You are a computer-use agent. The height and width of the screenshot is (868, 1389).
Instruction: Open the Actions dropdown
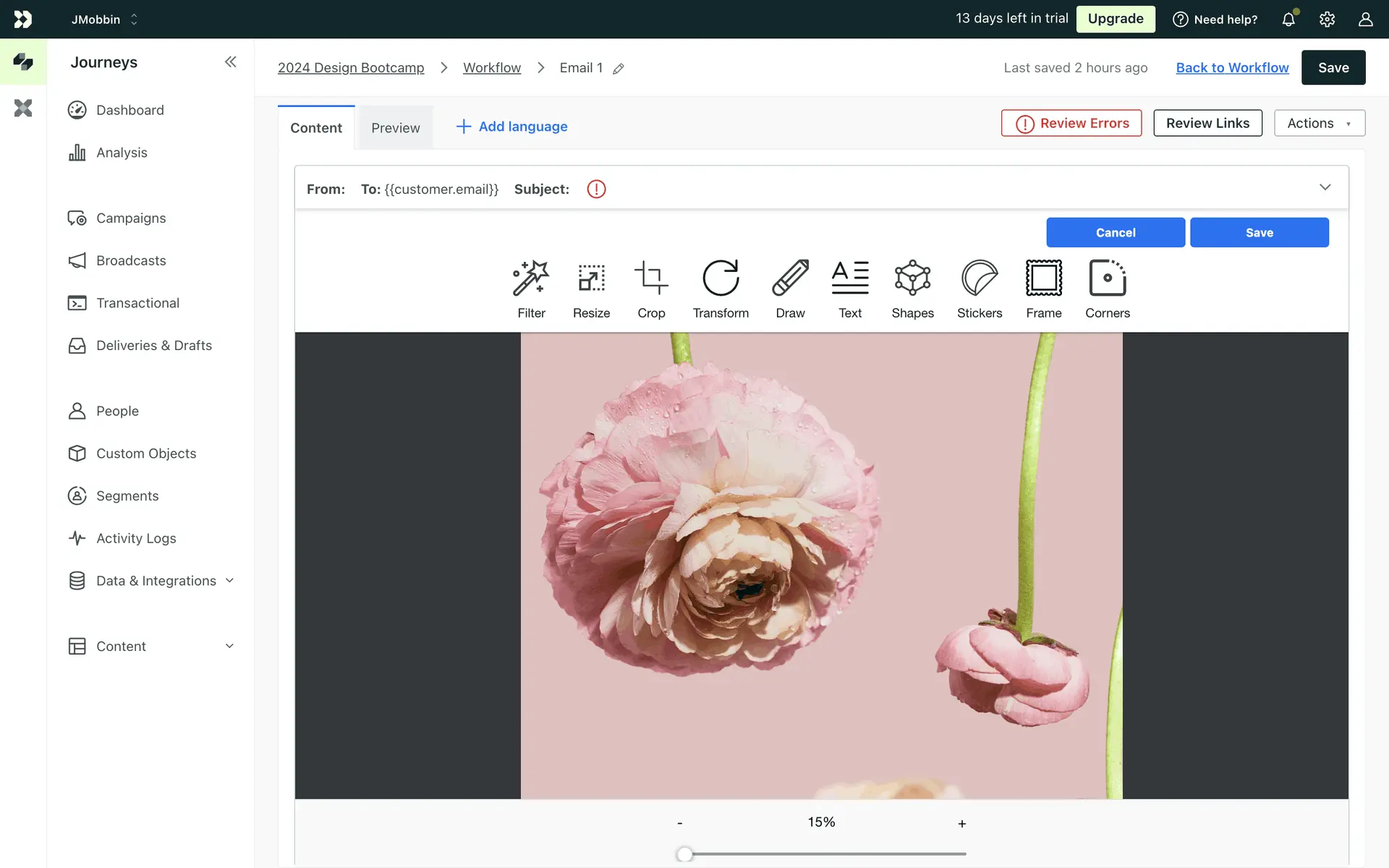(x=1319, y=123)
